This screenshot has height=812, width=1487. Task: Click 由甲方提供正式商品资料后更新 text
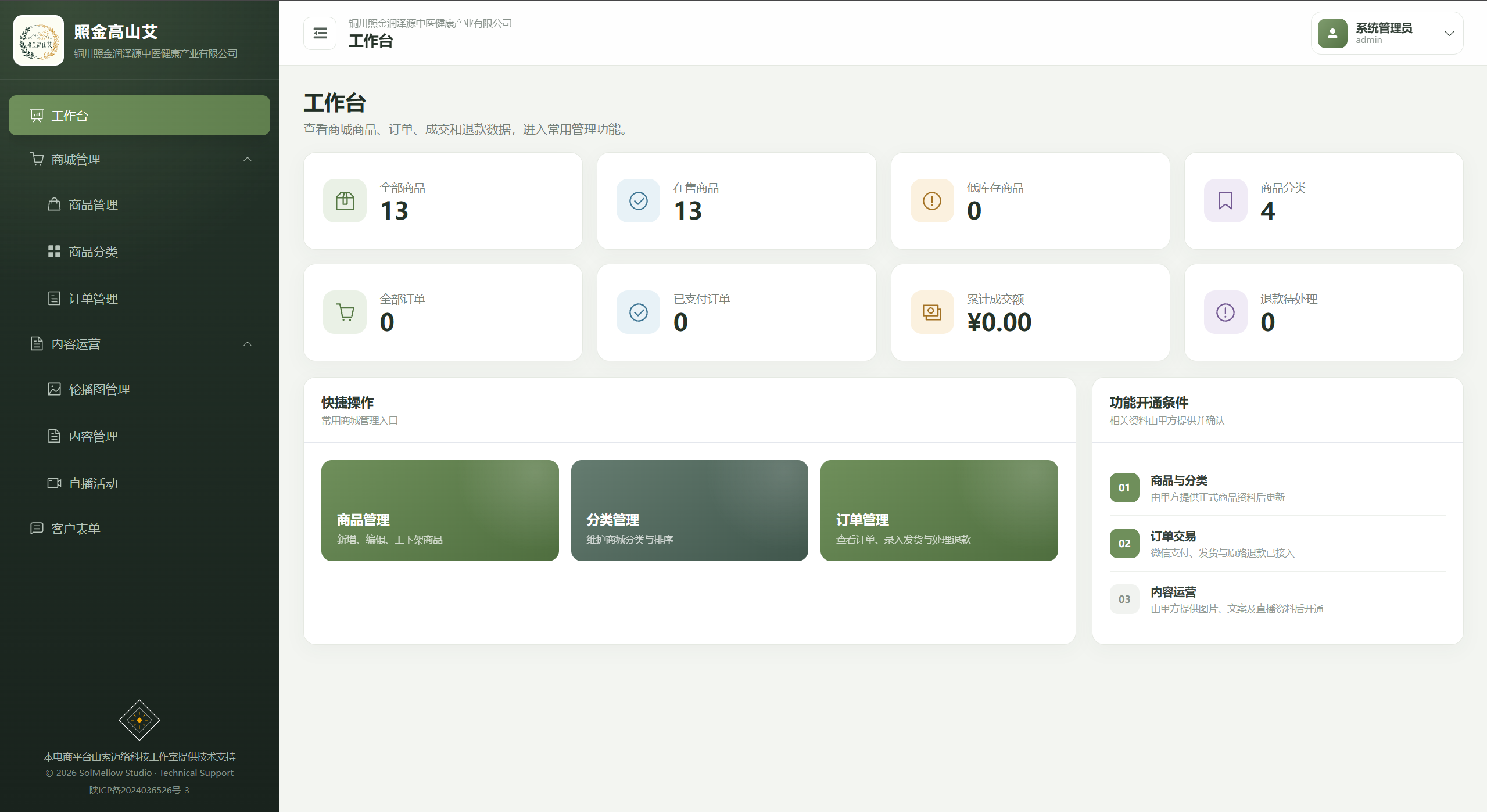click(x=1218, y=497)
